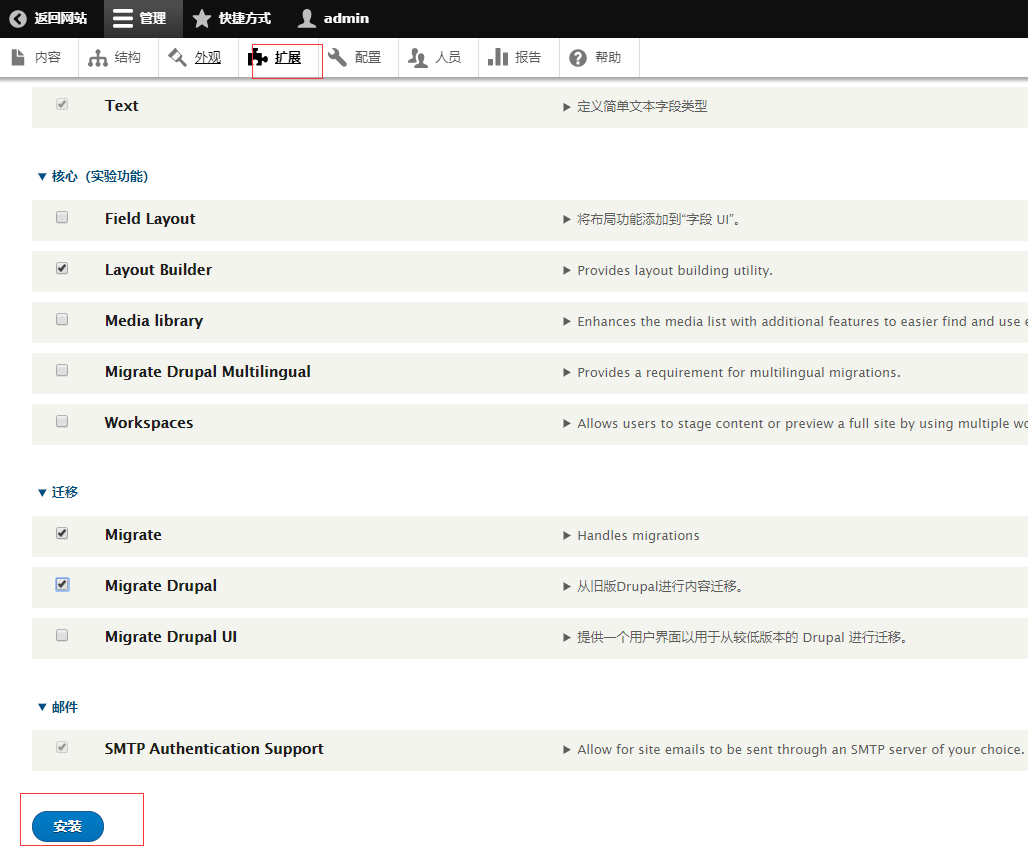Click the Layout Builder module name

[158, 270]
